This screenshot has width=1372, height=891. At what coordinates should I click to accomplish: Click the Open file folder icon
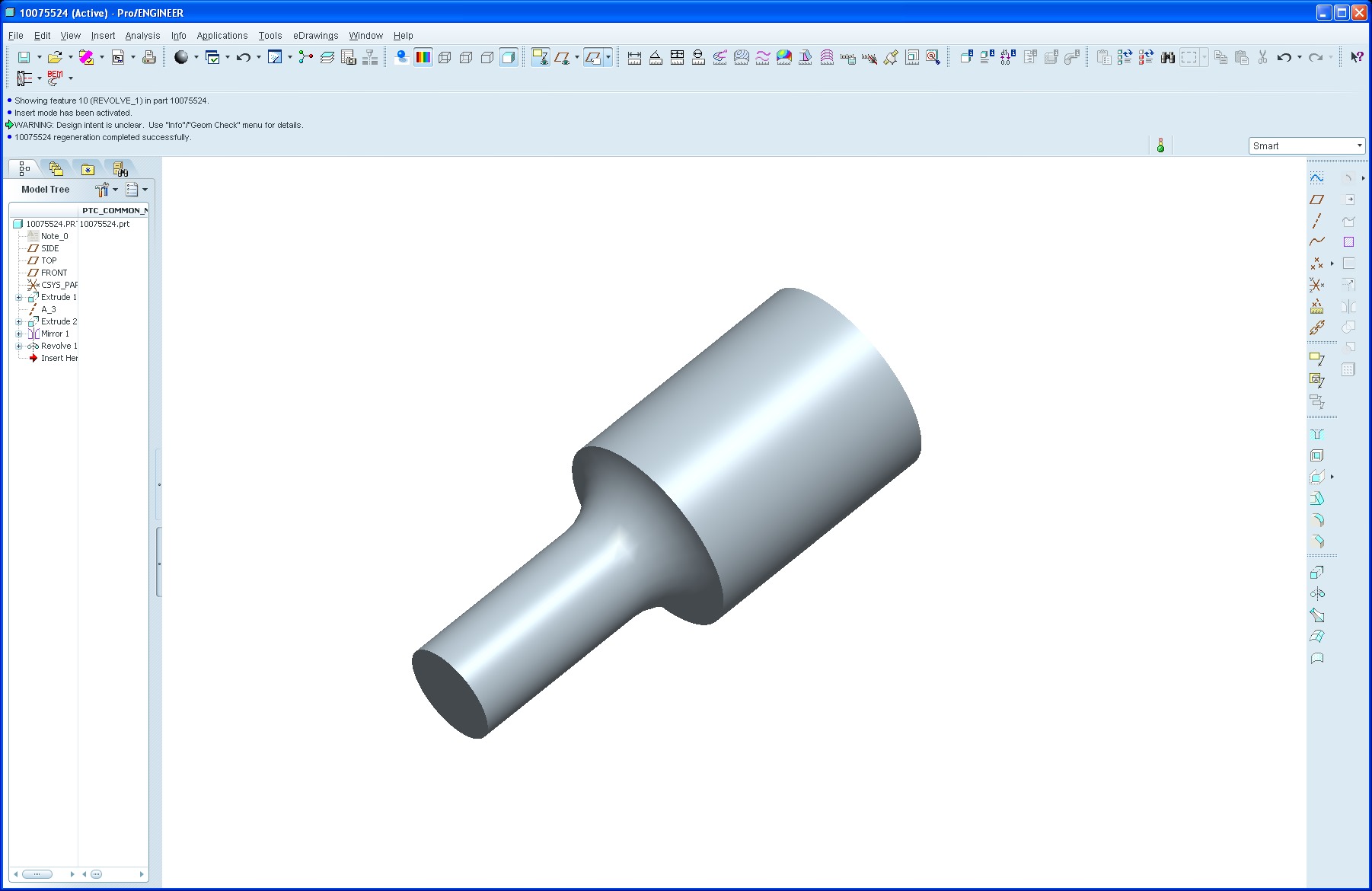(x=54, y=57)
